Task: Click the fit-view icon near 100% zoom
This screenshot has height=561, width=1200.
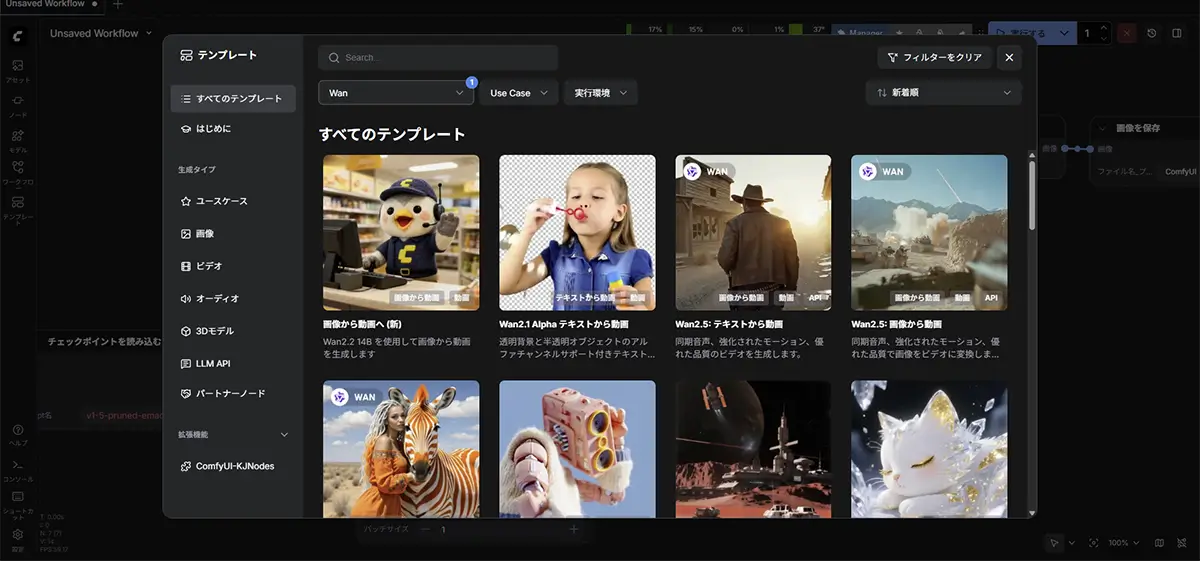Action: click(1093, 543)
